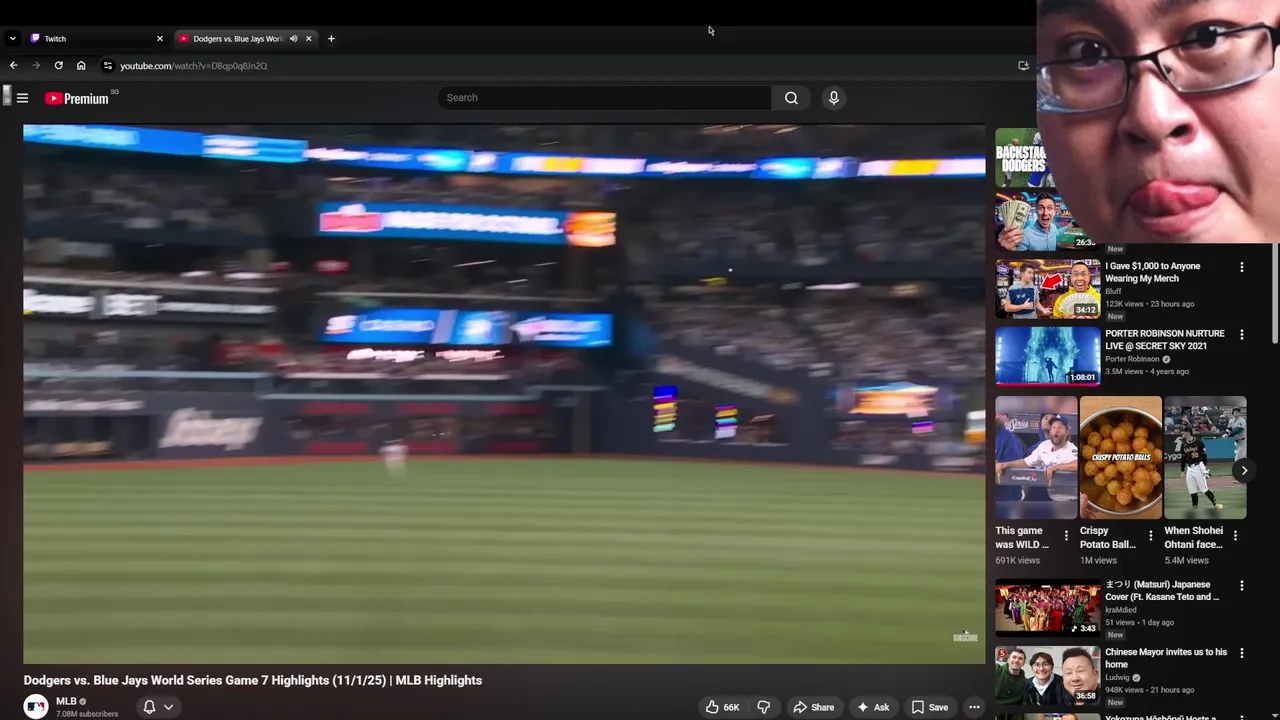Open the 'This game was WILD' short thumbnail
The width and height of the screenshot is (1280, 720).
(1036, 458)
